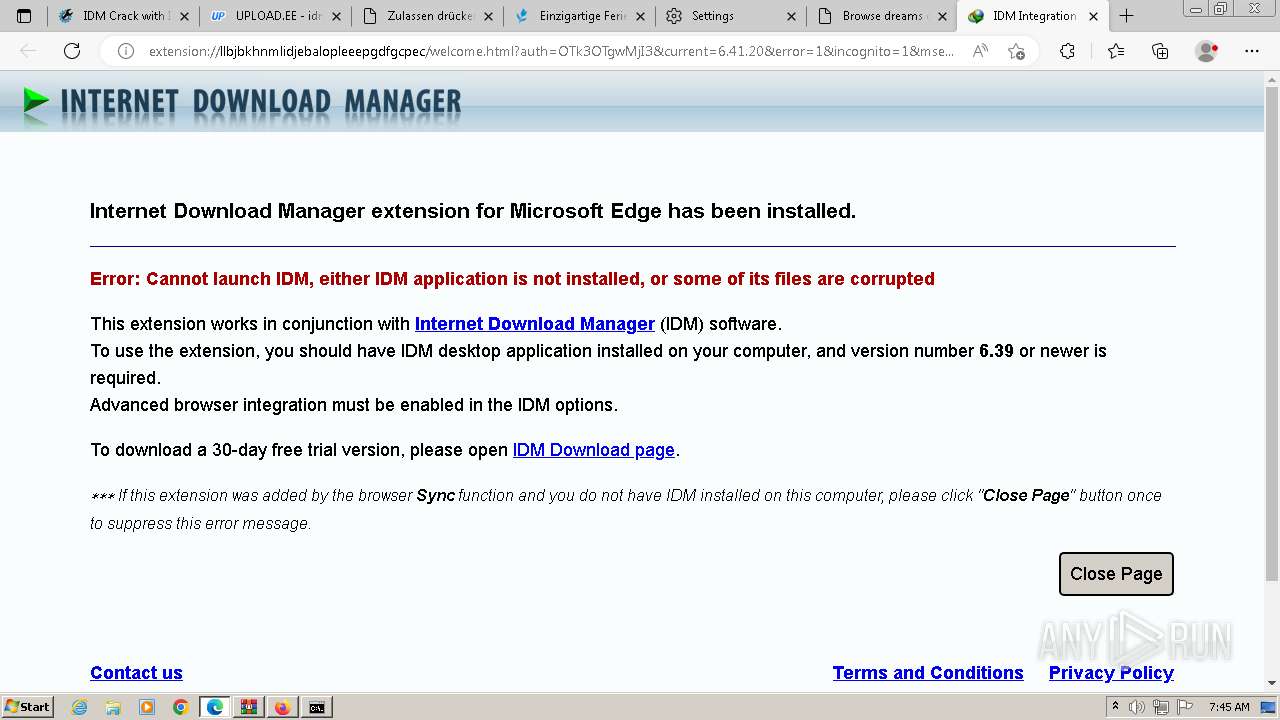Open Action Center flag icon
This screenshot has width=1280, height=720.
pos(1184,707)
